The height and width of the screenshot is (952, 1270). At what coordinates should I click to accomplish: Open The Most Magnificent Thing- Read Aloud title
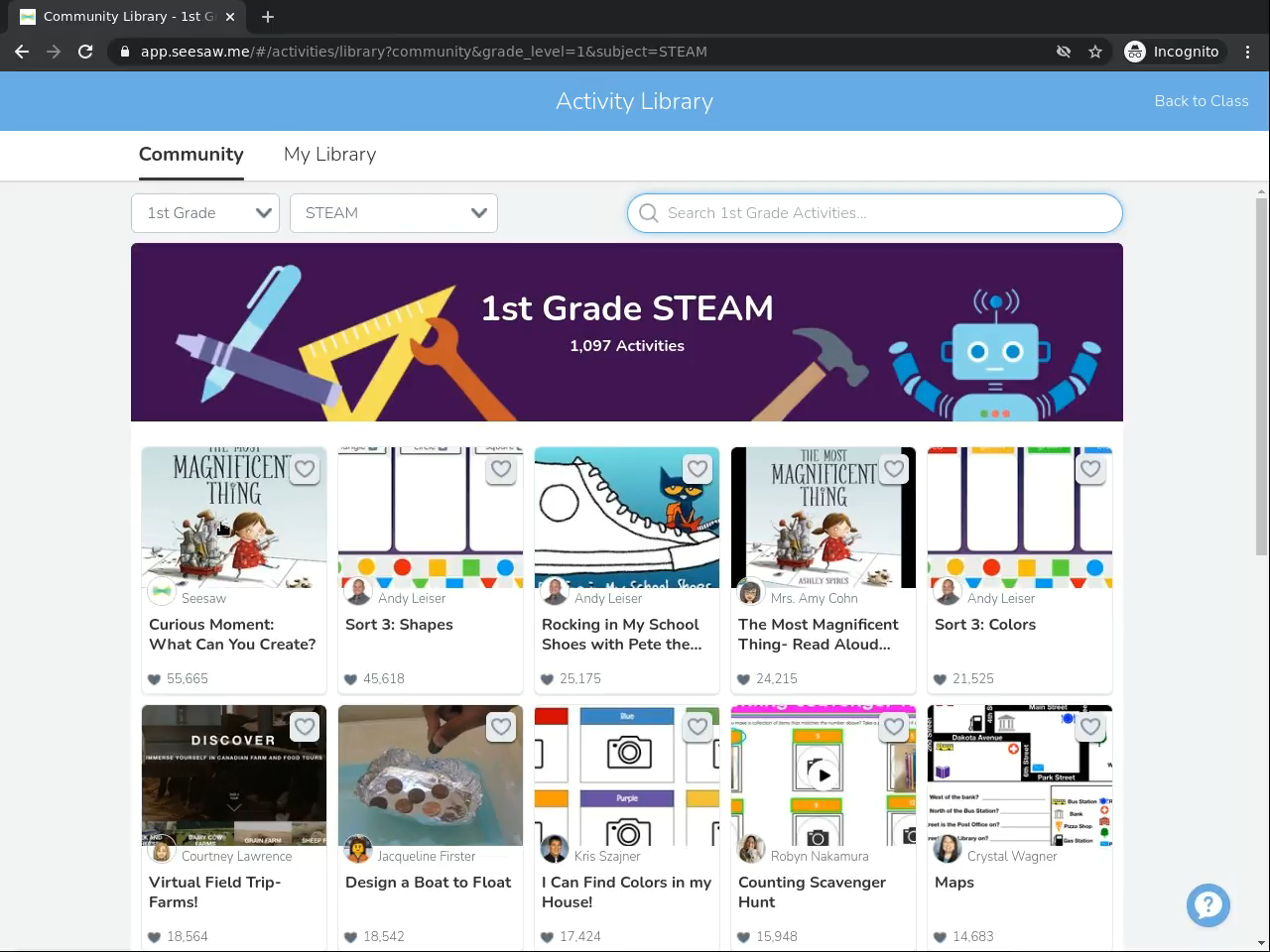click(x=819, y=634)
